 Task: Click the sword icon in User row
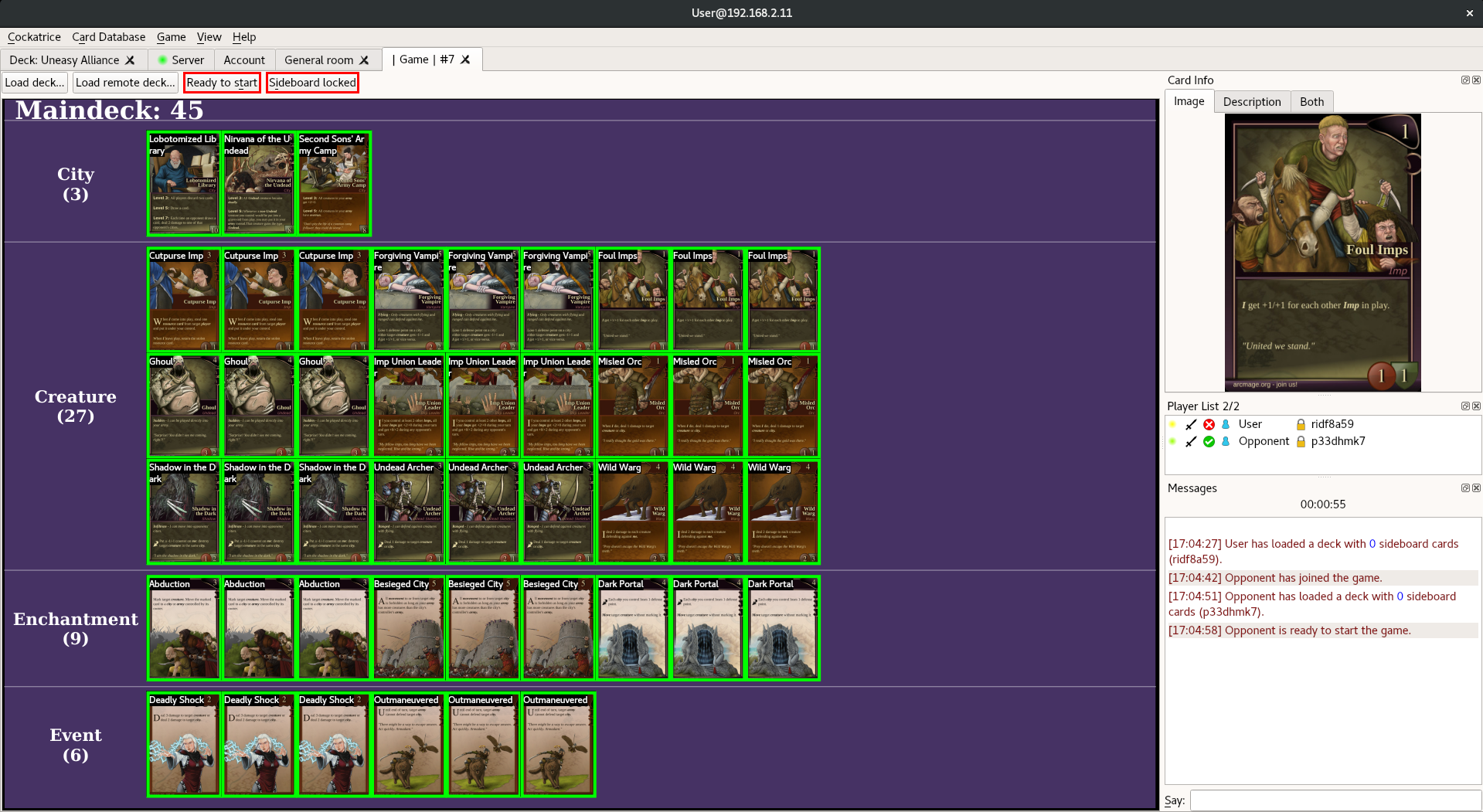point(1191,424)
